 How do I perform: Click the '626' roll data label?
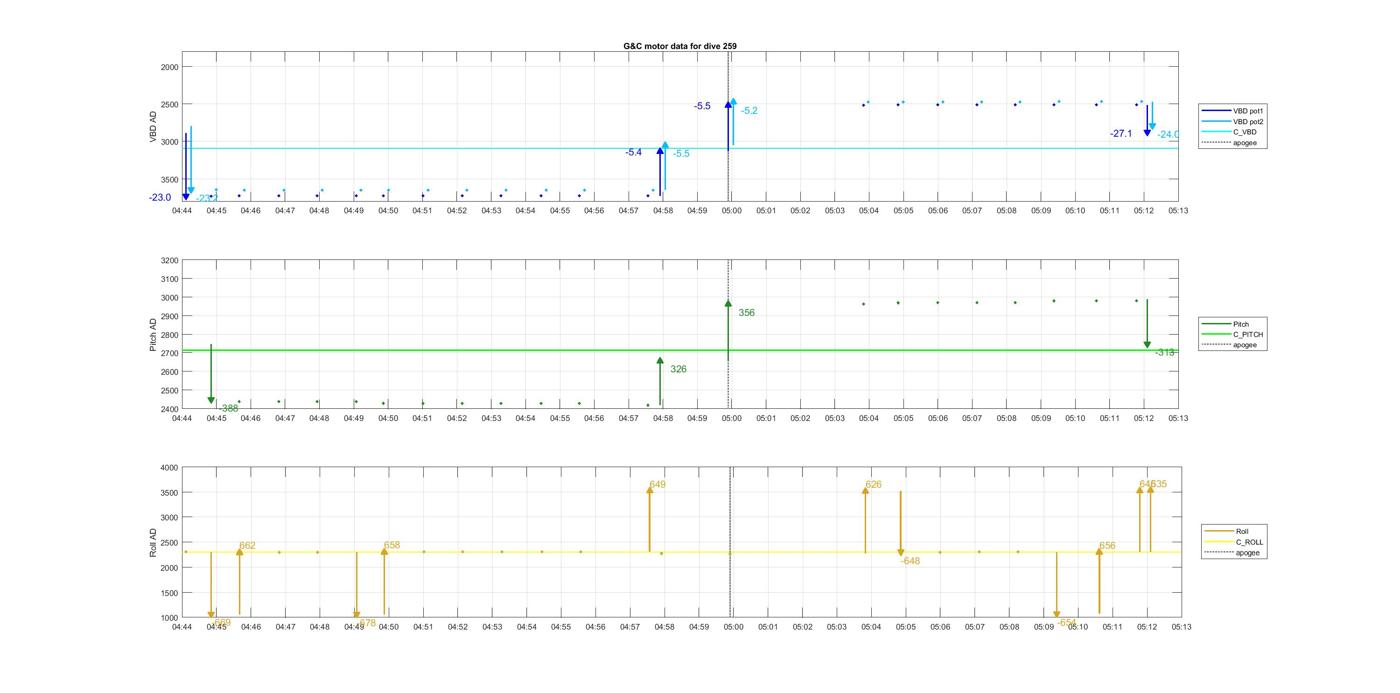coord(873,484)
